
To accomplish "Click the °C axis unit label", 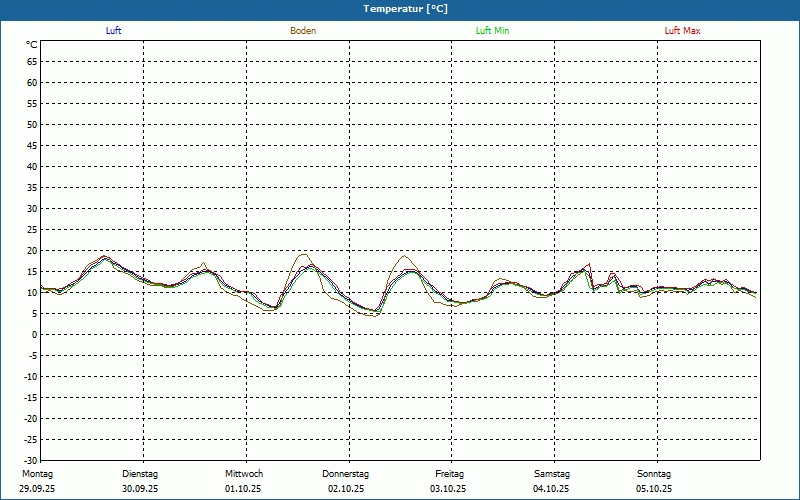I will (x=32, y=45).
